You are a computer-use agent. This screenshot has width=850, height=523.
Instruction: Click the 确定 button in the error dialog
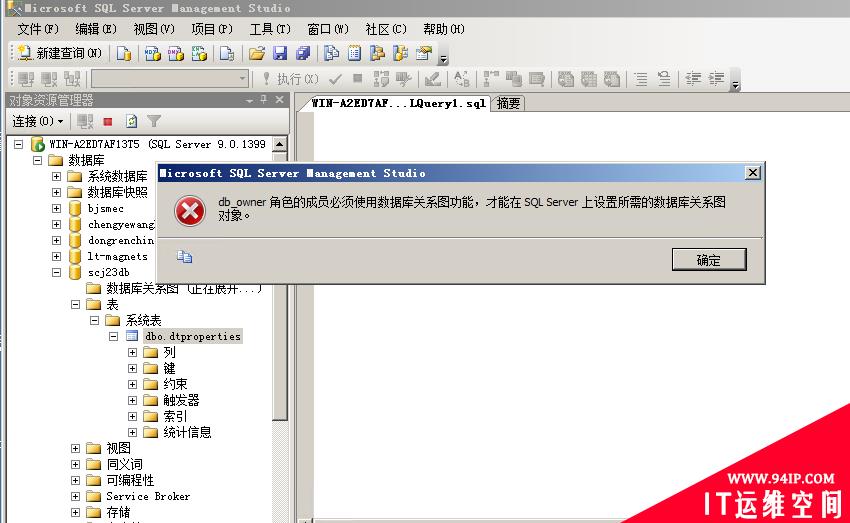pyautogui.click(x=709, y=260)
